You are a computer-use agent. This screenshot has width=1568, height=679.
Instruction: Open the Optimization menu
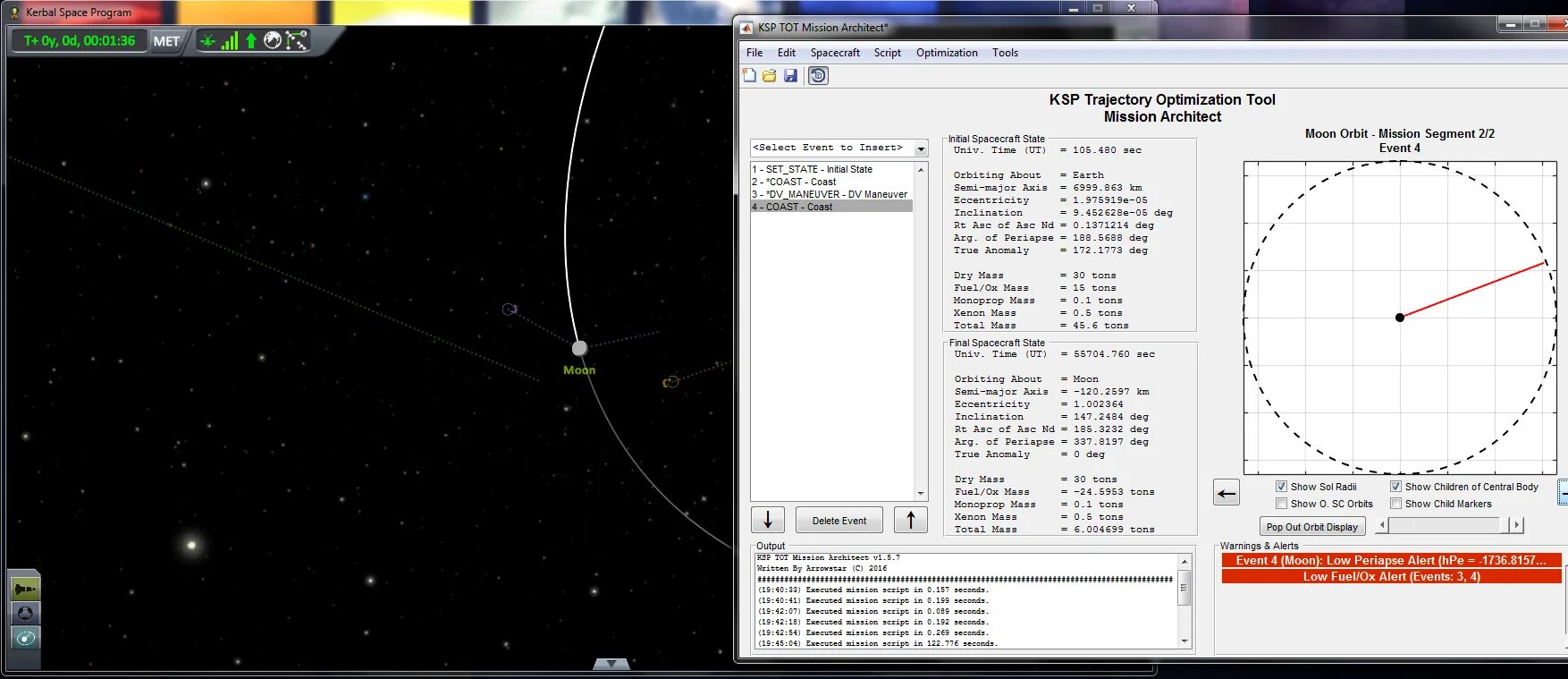(x=947, y=53)
